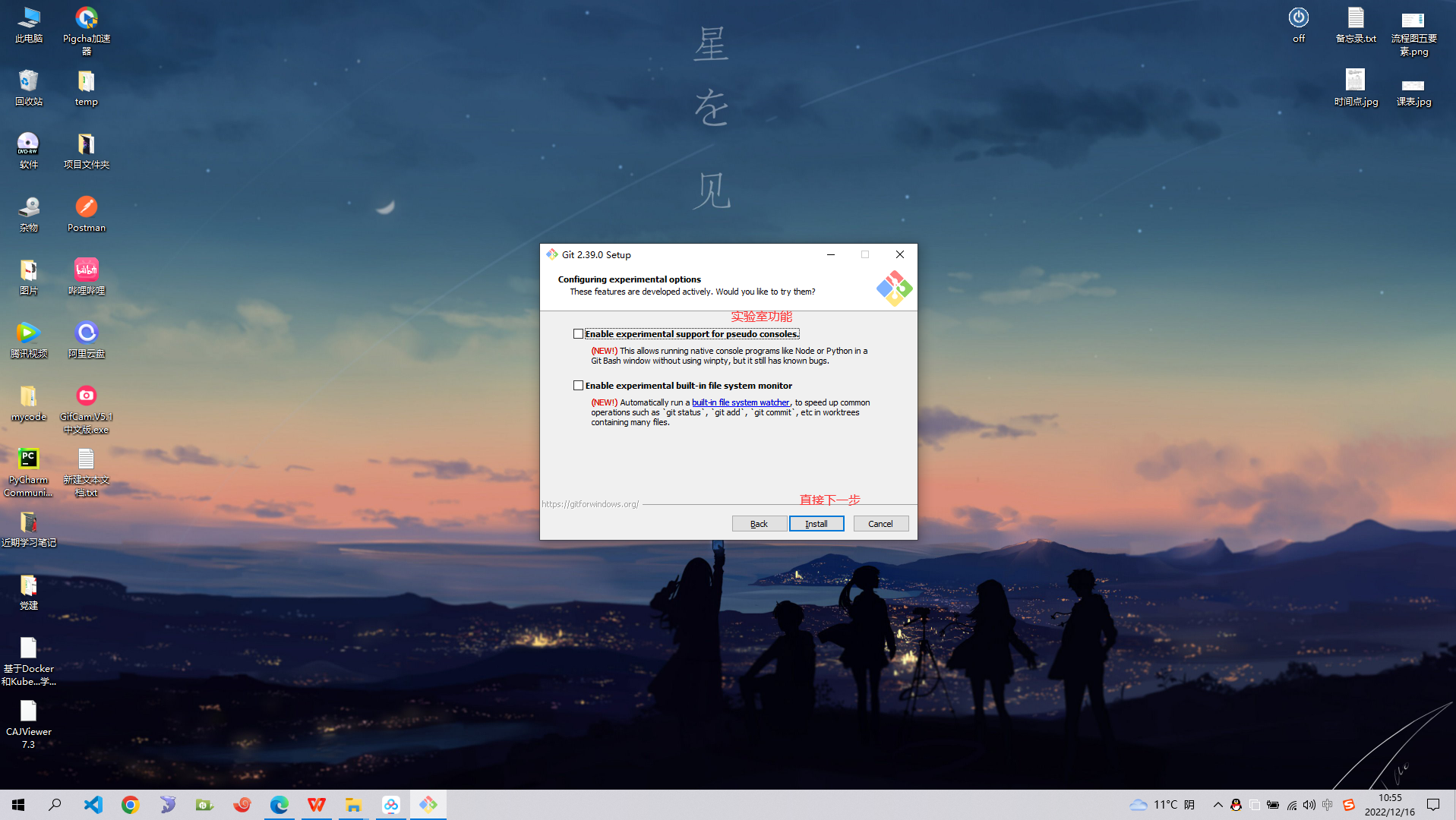Open the Windows Start menu
The image size is (1456, 820).
point(18,805)
